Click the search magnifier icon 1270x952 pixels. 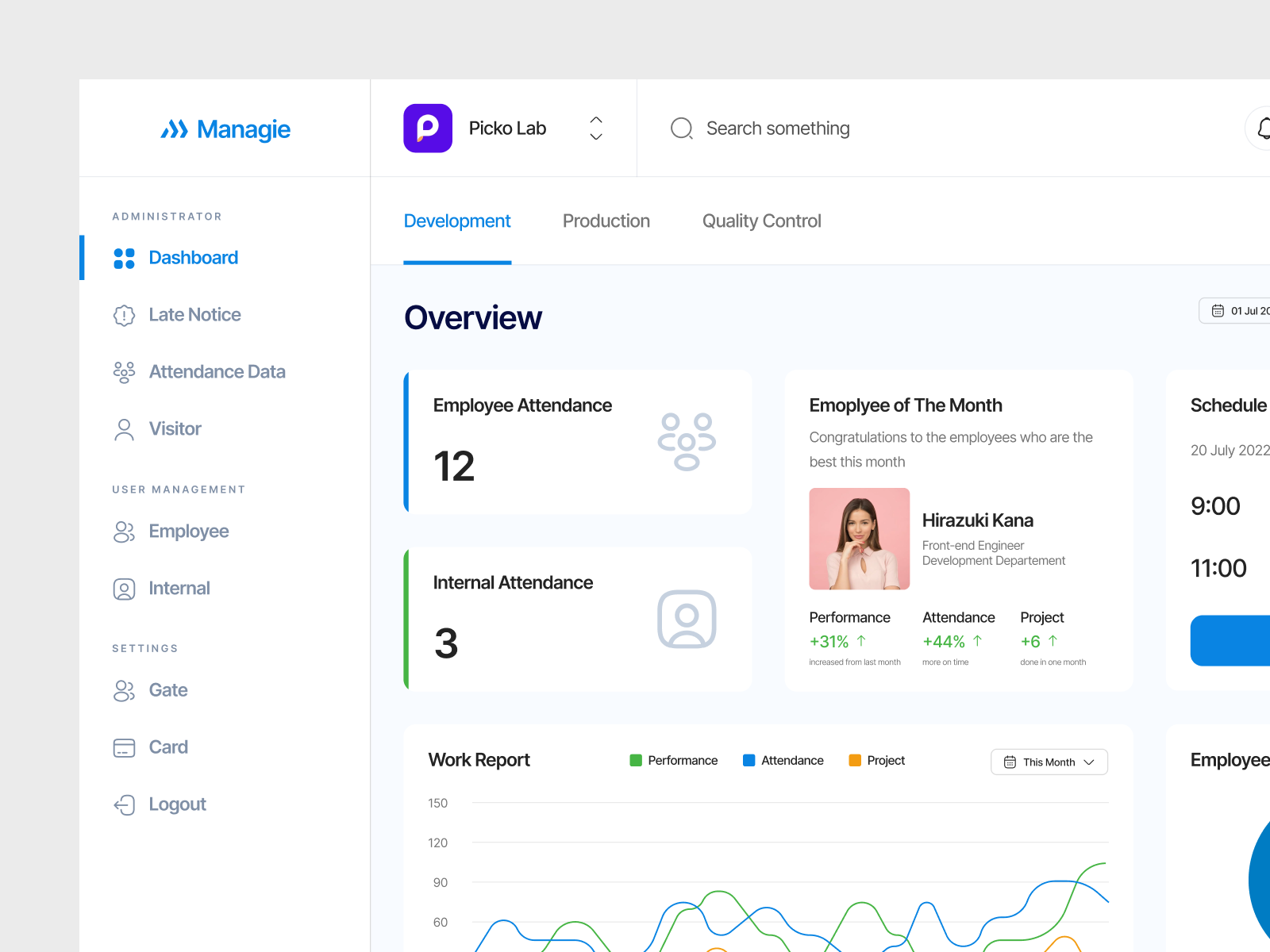[682, 128]
